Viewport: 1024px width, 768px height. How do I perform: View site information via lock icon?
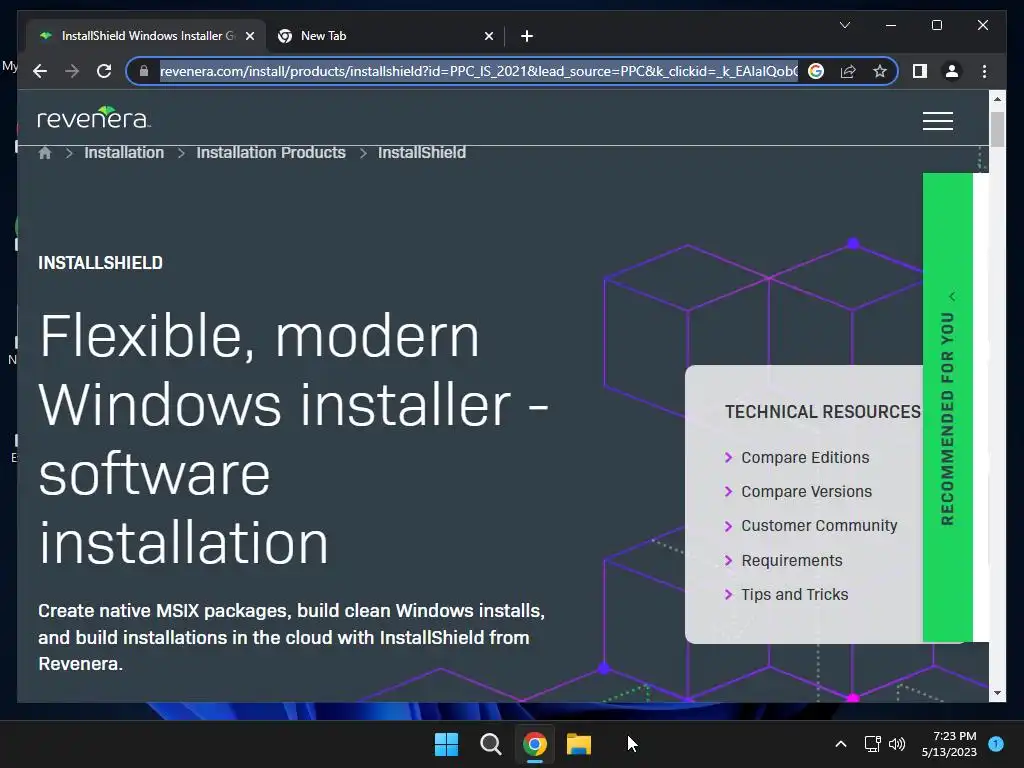[x=144, y=71]
